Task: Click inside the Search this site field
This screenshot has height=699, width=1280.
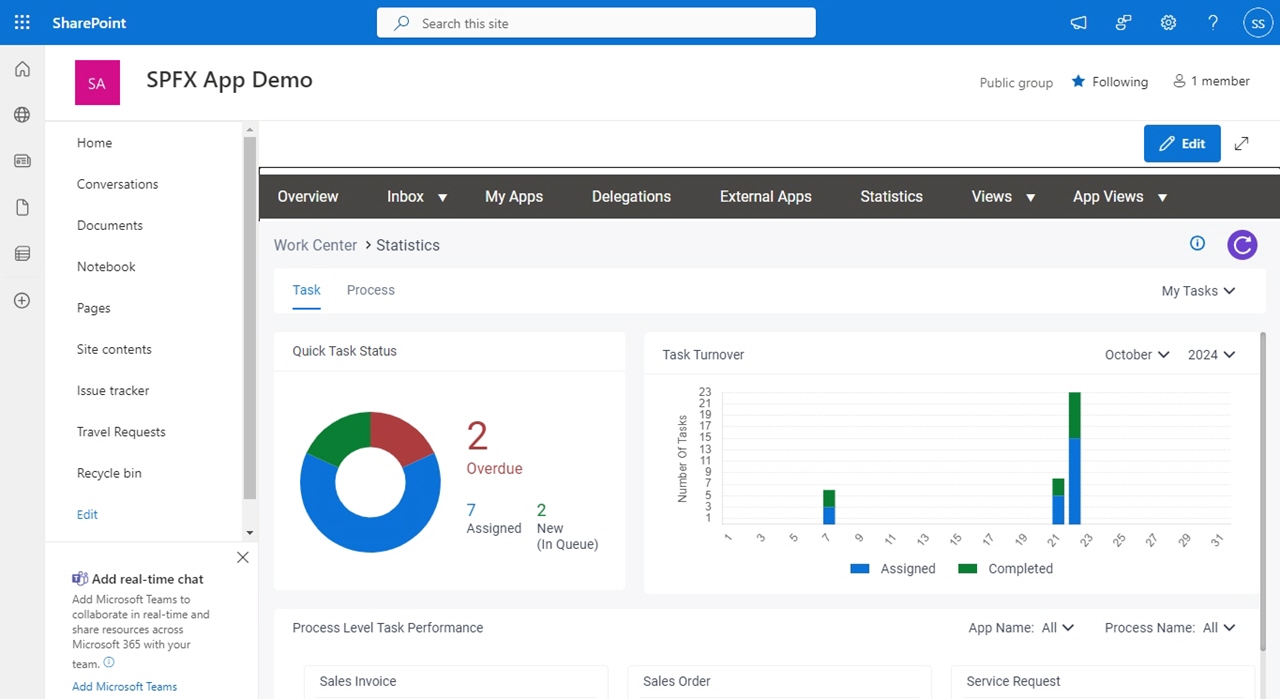Action: click(596, 23)
